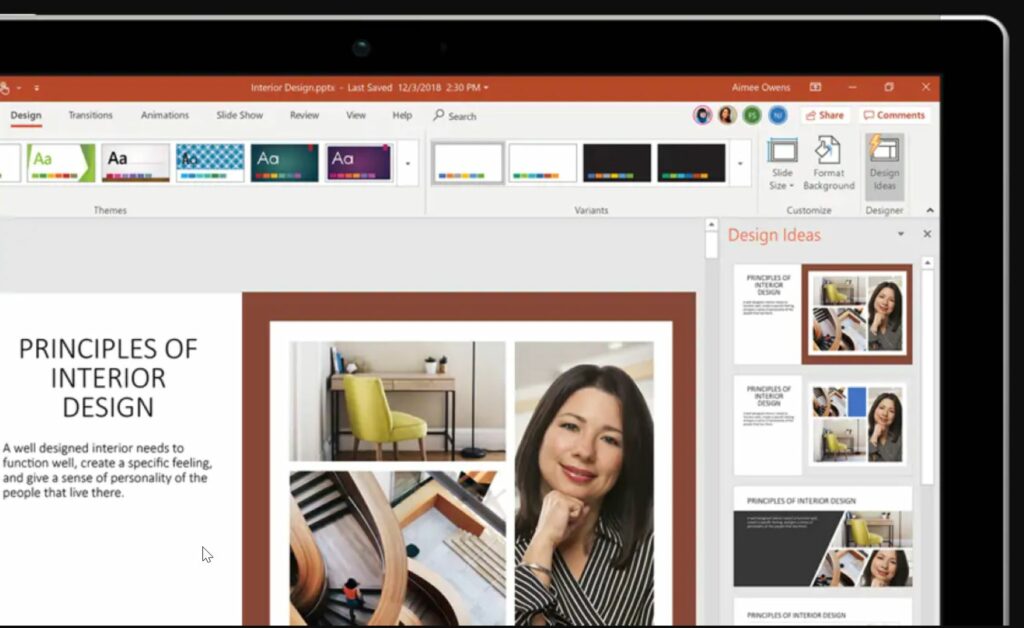Select the second white variant thumbnail
The height and width of the screenshot is (628, 1024).
coord(543,163)
